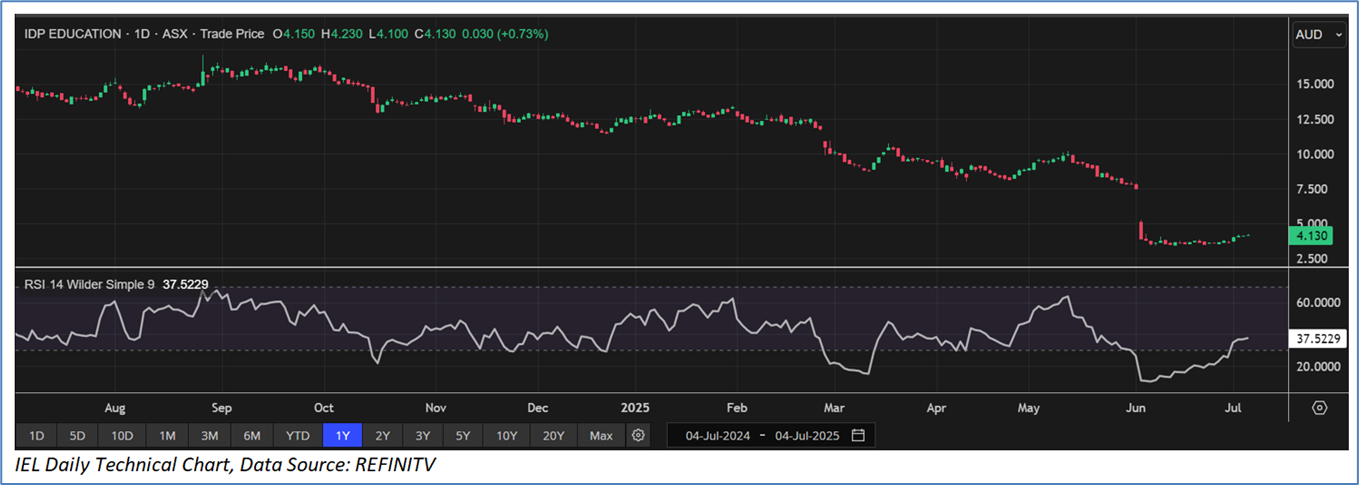
Task: Click the end date 04-Jul-2025
Action: (x=806, y=436)
